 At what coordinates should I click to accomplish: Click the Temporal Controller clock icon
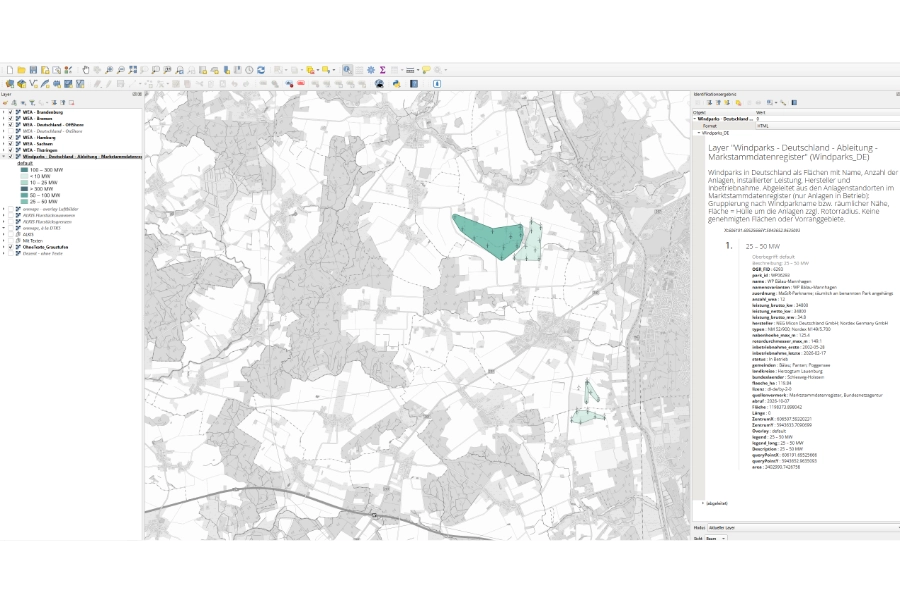(x=249, y=70)
